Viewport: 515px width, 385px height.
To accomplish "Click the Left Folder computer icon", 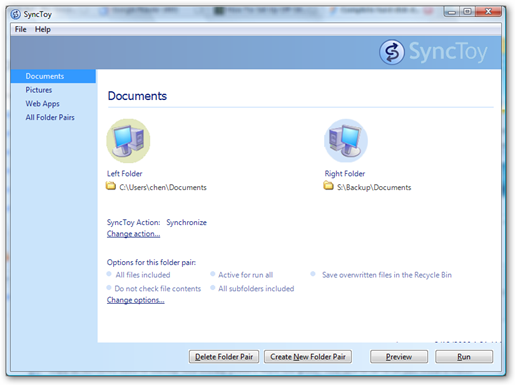I will tap(128, 141).
